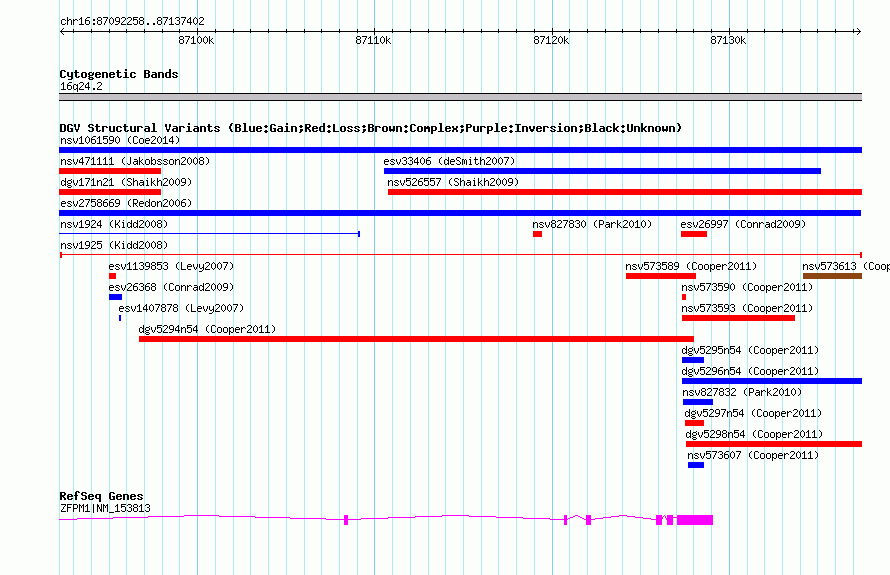Click the 87100k ruler tick label
Image resolution: width=890 pixels, height=575 pixels.
point(196,40)
